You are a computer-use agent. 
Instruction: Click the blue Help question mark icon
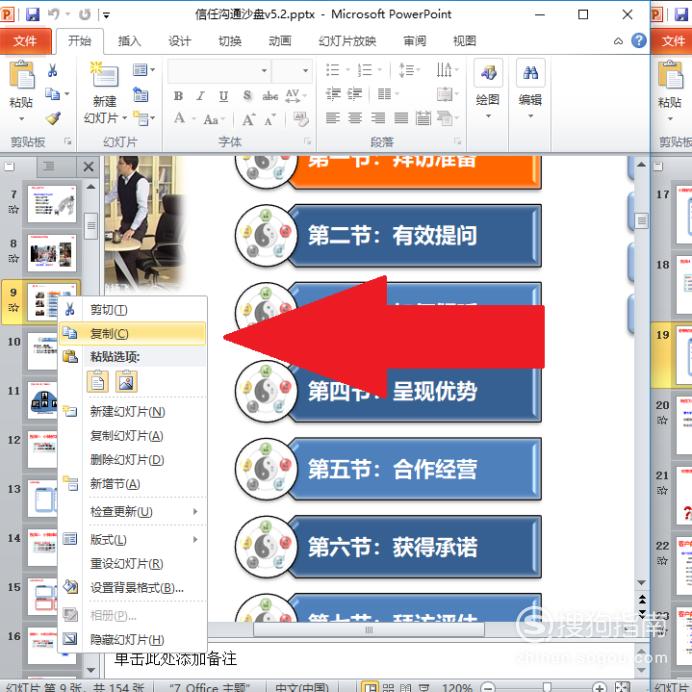[x=639, y=41]
